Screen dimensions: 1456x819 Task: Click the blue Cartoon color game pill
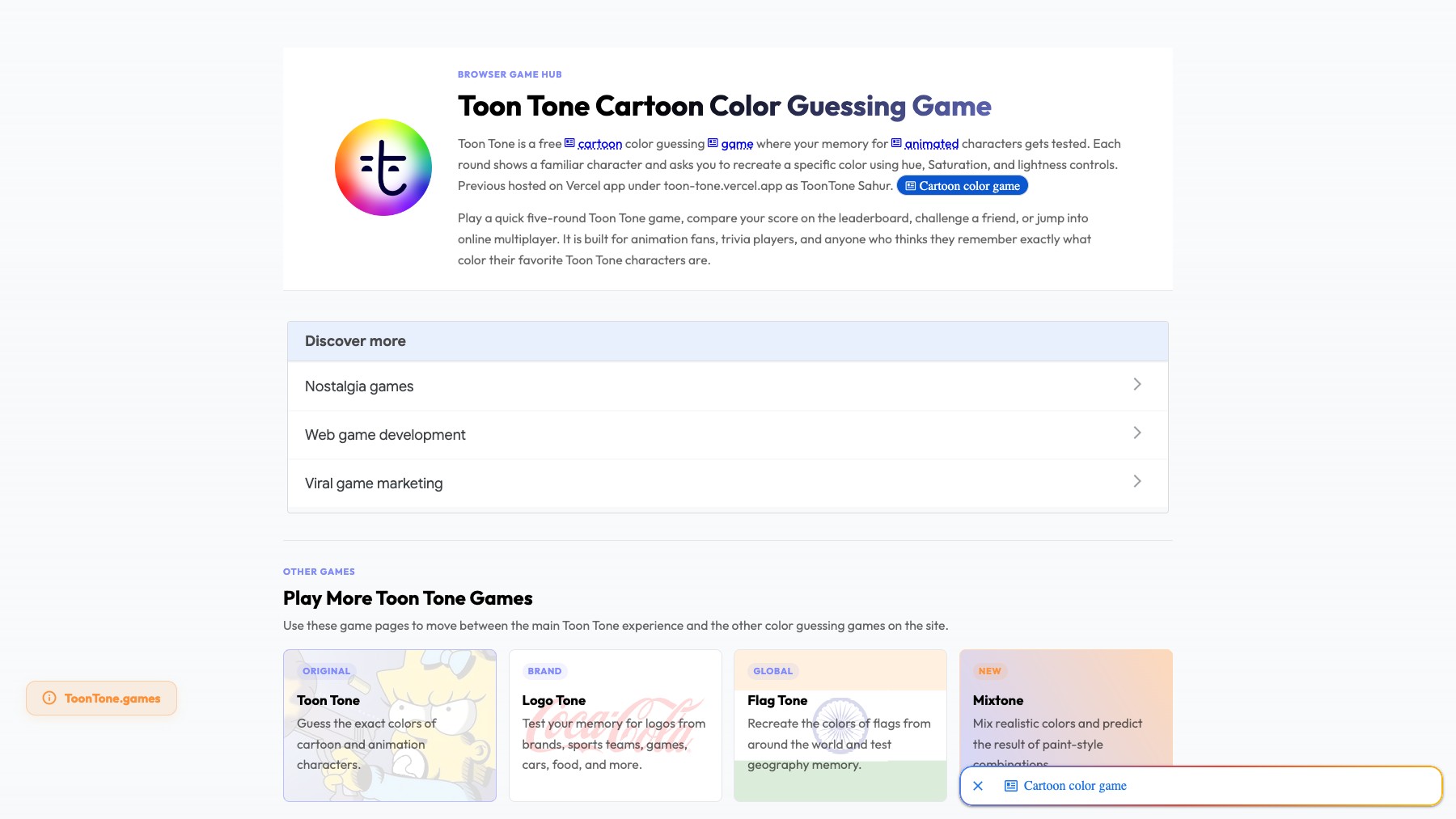tap(963, 186)
